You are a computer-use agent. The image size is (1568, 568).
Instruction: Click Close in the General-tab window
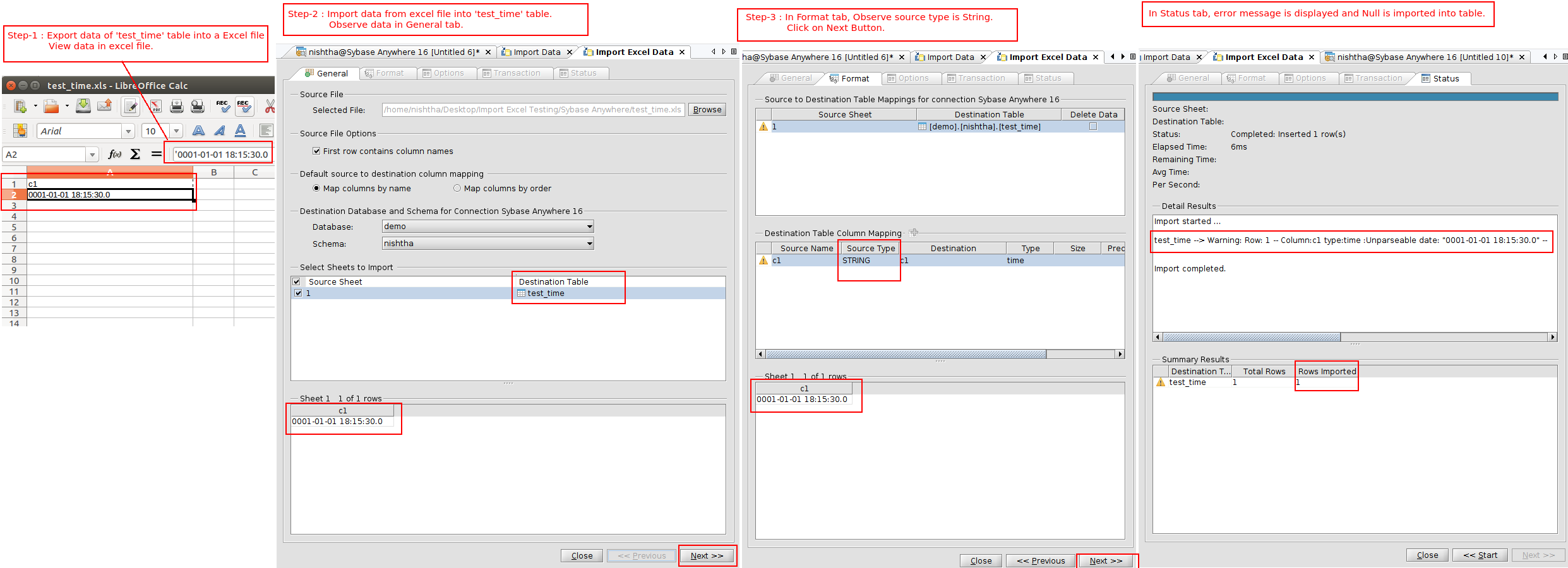coord(582,556)
